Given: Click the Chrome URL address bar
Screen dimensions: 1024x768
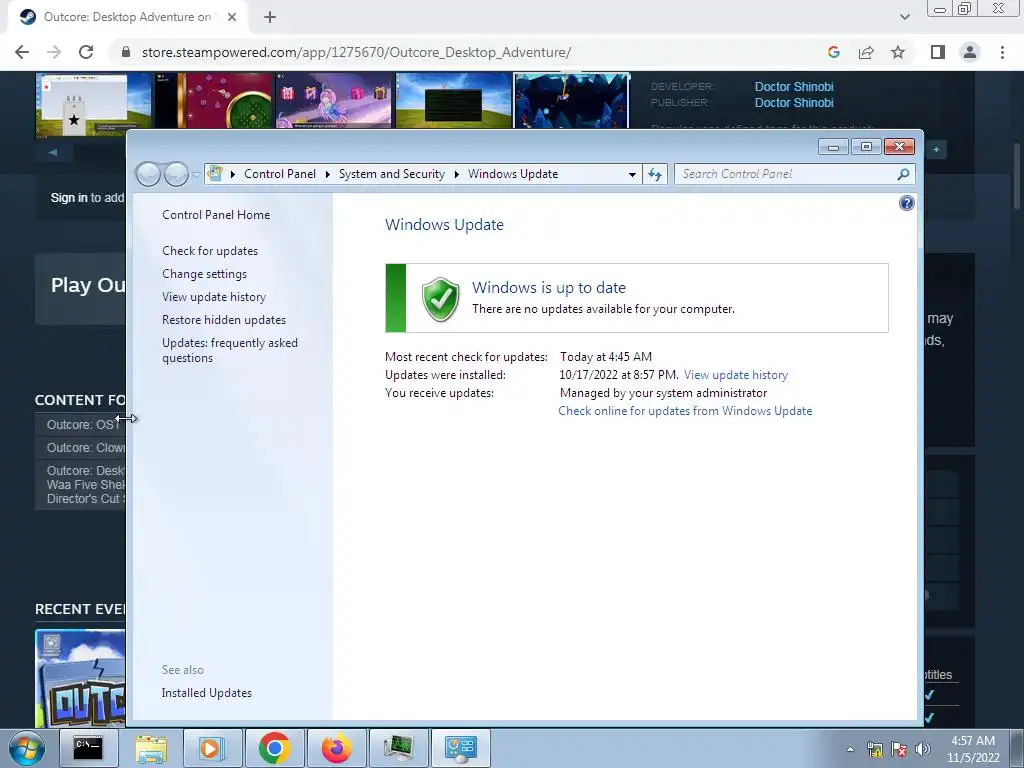Looking at the screenshot, I should pos(472,52).
